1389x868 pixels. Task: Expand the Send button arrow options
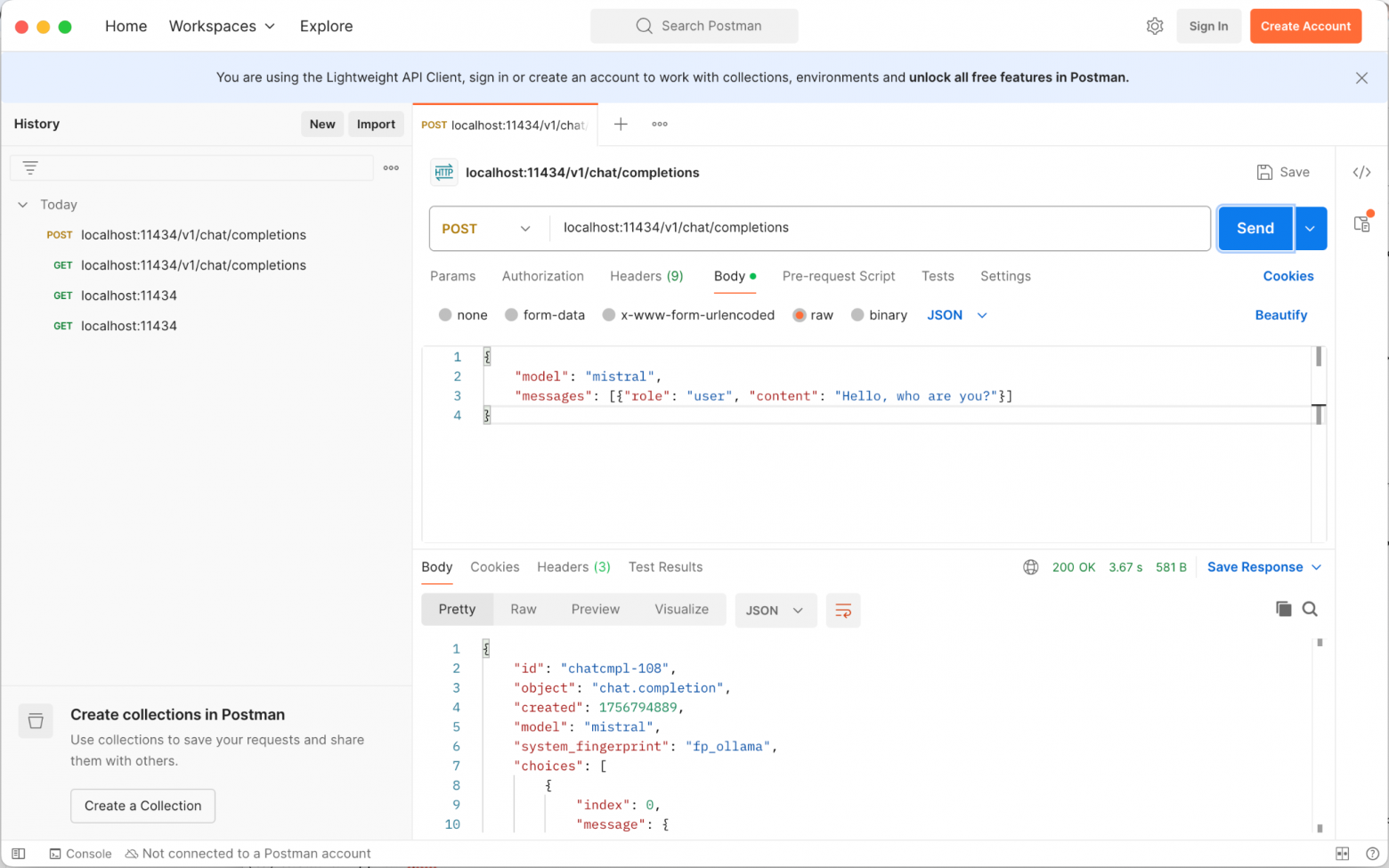click(x=1311, y=229)
